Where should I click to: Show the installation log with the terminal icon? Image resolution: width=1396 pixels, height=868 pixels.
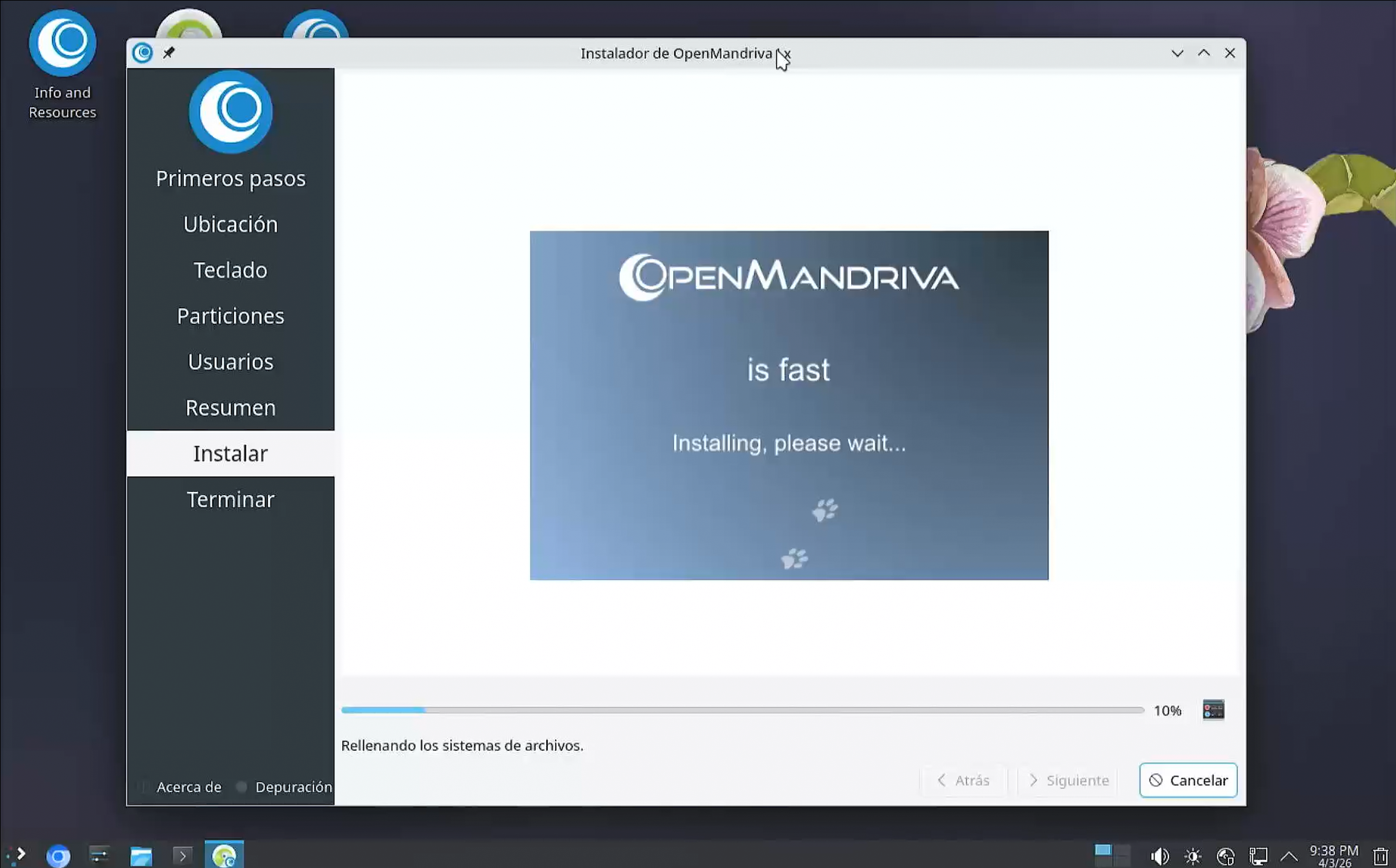coord(1213,710)
